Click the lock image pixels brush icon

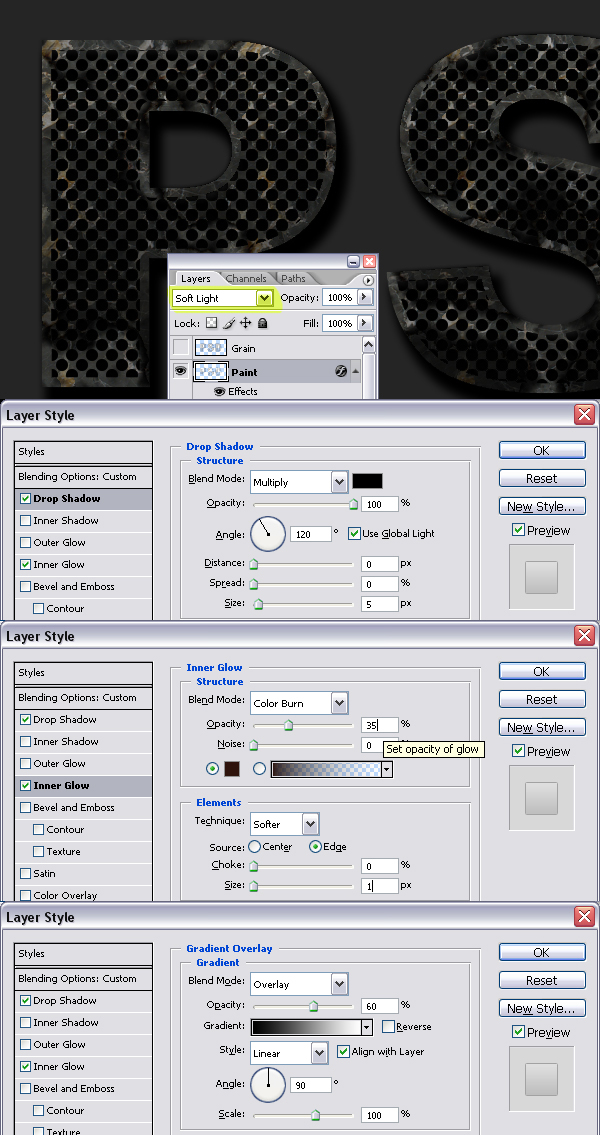tap(229, 323)
